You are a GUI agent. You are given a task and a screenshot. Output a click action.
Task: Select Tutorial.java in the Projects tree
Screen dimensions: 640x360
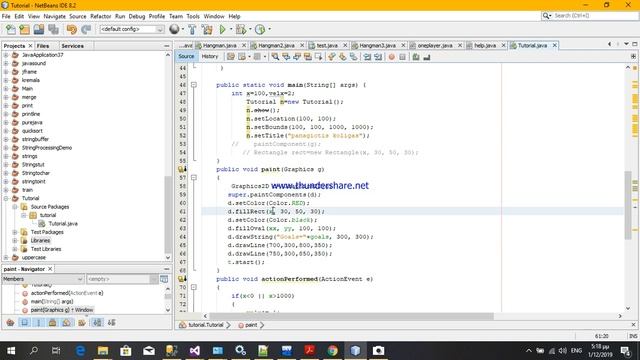[63, 224]
